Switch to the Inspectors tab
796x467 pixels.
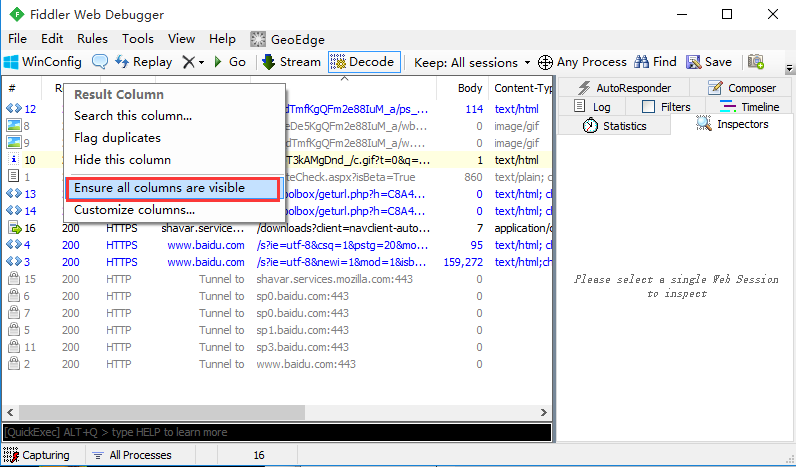[732, 124]
